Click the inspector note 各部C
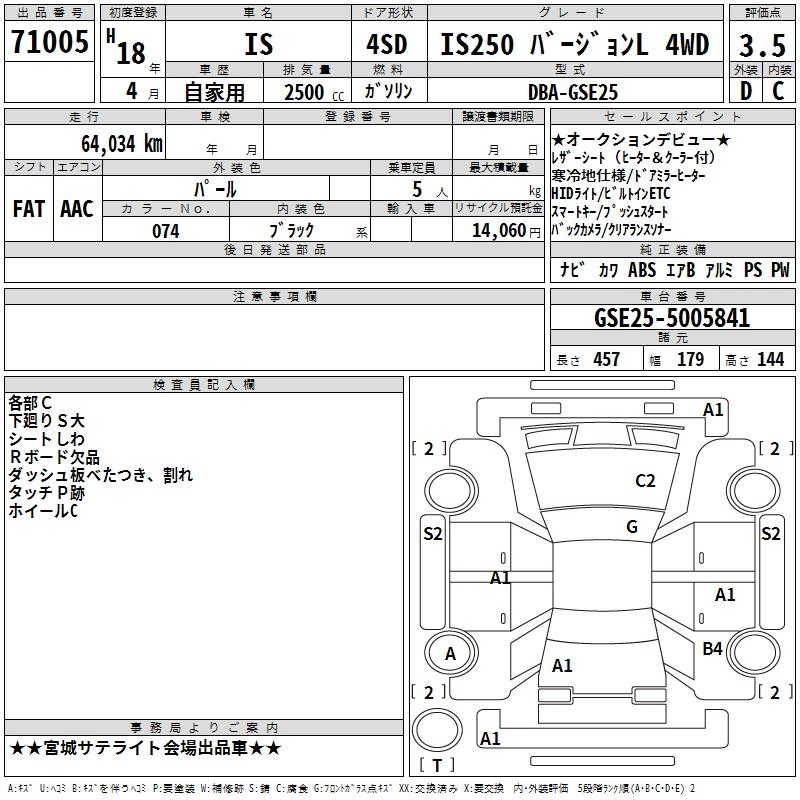 coord(30,403)
